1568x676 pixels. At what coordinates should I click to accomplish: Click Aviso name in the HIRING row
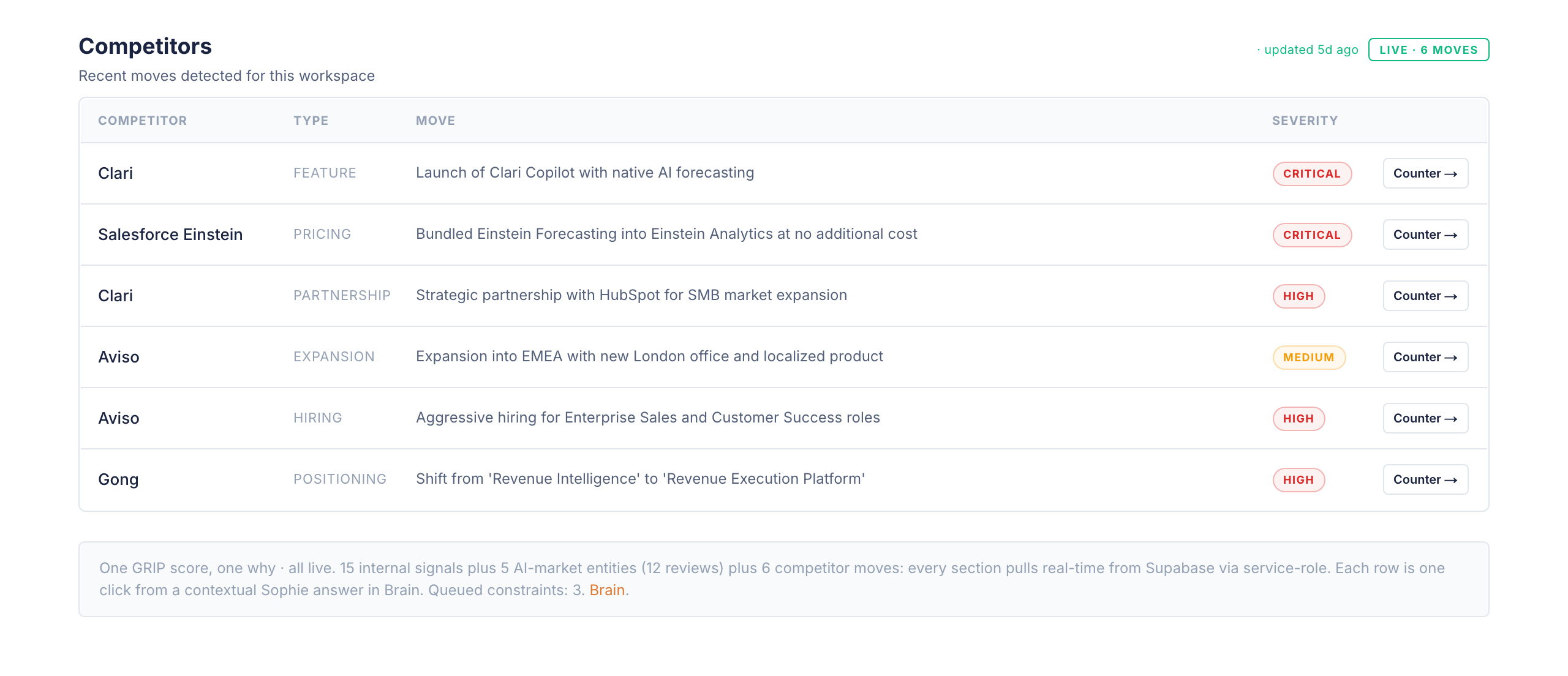(x=118, y=418)
